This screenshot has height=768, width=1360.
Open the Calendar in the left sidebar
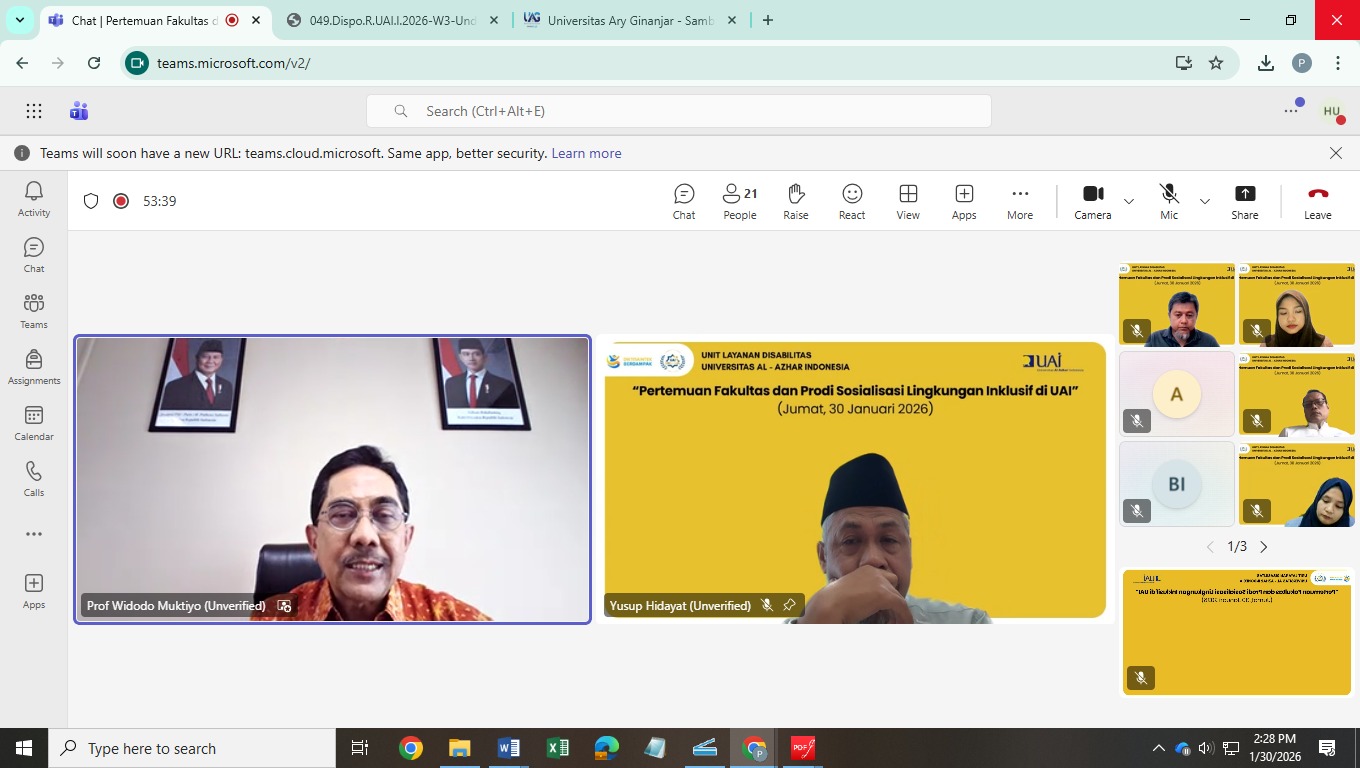[34, 424]
